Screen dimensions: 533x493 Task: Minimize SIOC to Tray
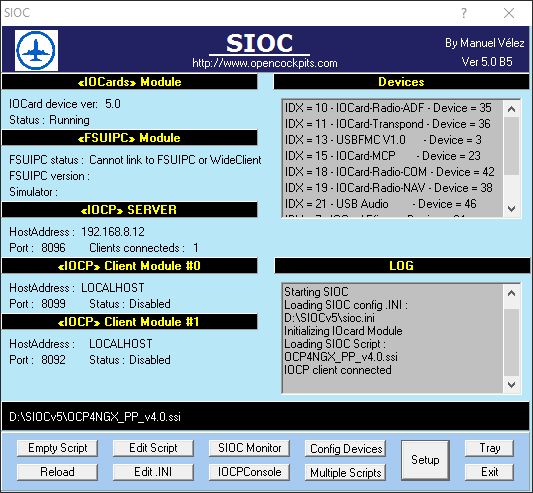pyautogui.click(x=489, y=448)
